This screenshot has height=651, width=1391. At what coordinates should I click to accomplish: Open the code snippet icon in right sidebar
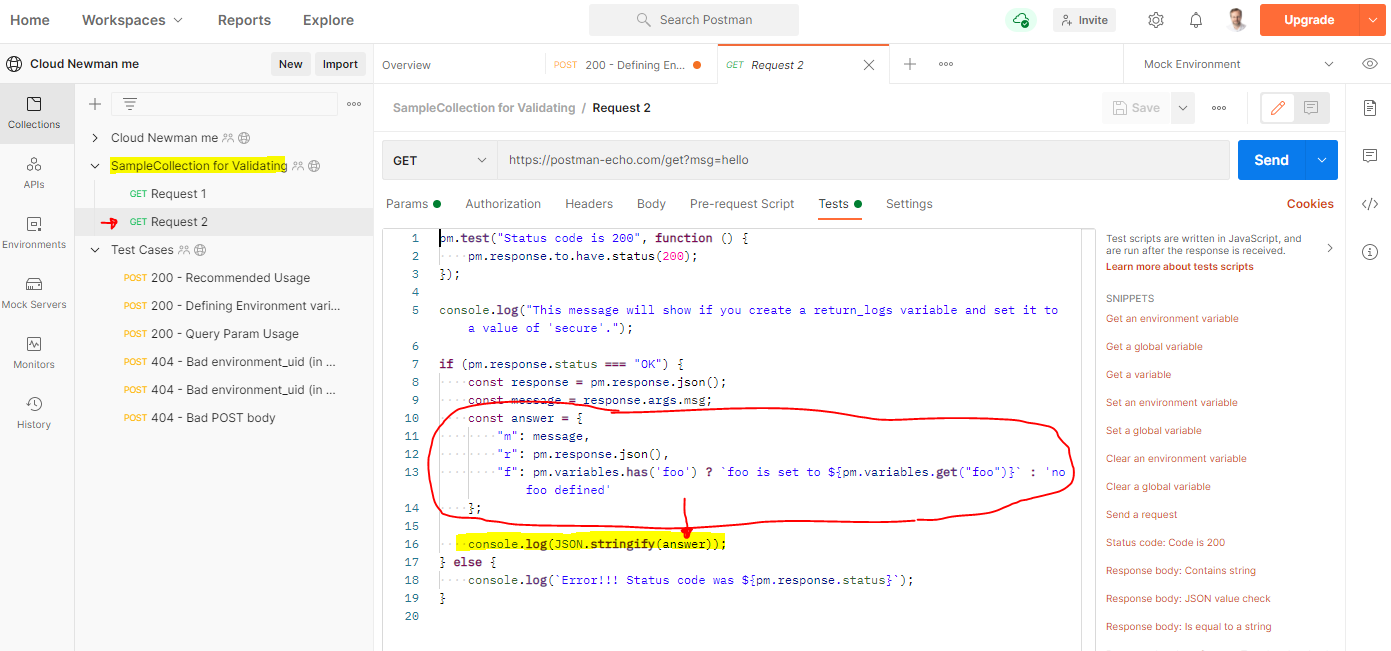pos(1370,204)
